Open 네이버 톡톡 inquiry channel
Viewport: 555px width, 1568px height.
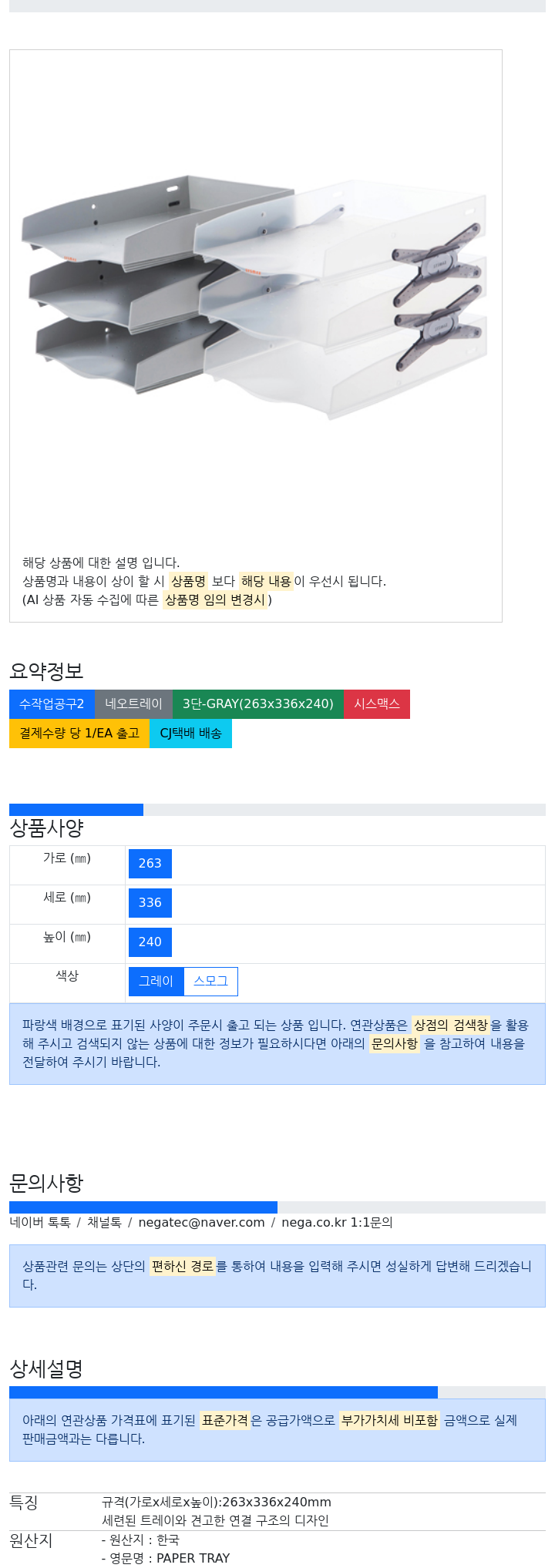(x=40, y=1223)
